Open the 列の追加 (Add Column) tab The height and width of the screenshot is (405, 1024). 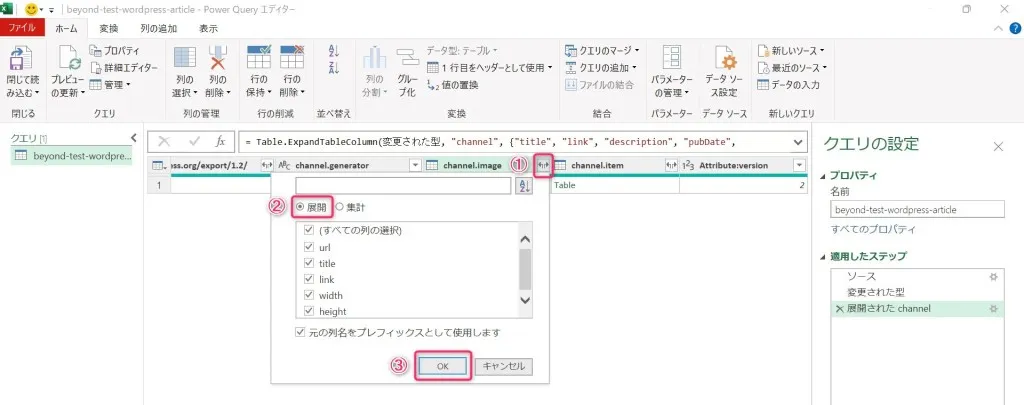click(159, 29)
